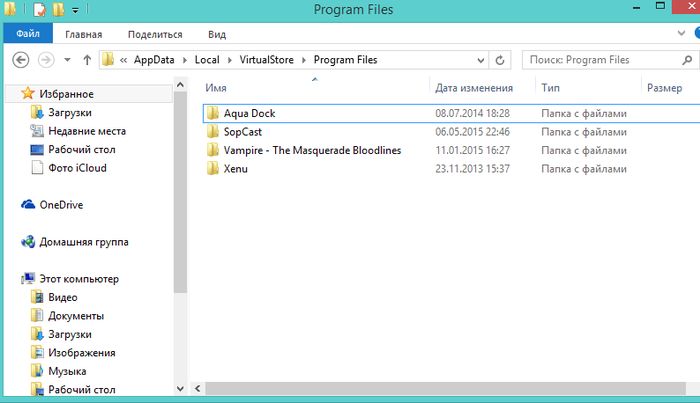Click the refresh button beside the address bar
Image resolution: width=700 pixels, height=403 pixels.
coord(501,60)
